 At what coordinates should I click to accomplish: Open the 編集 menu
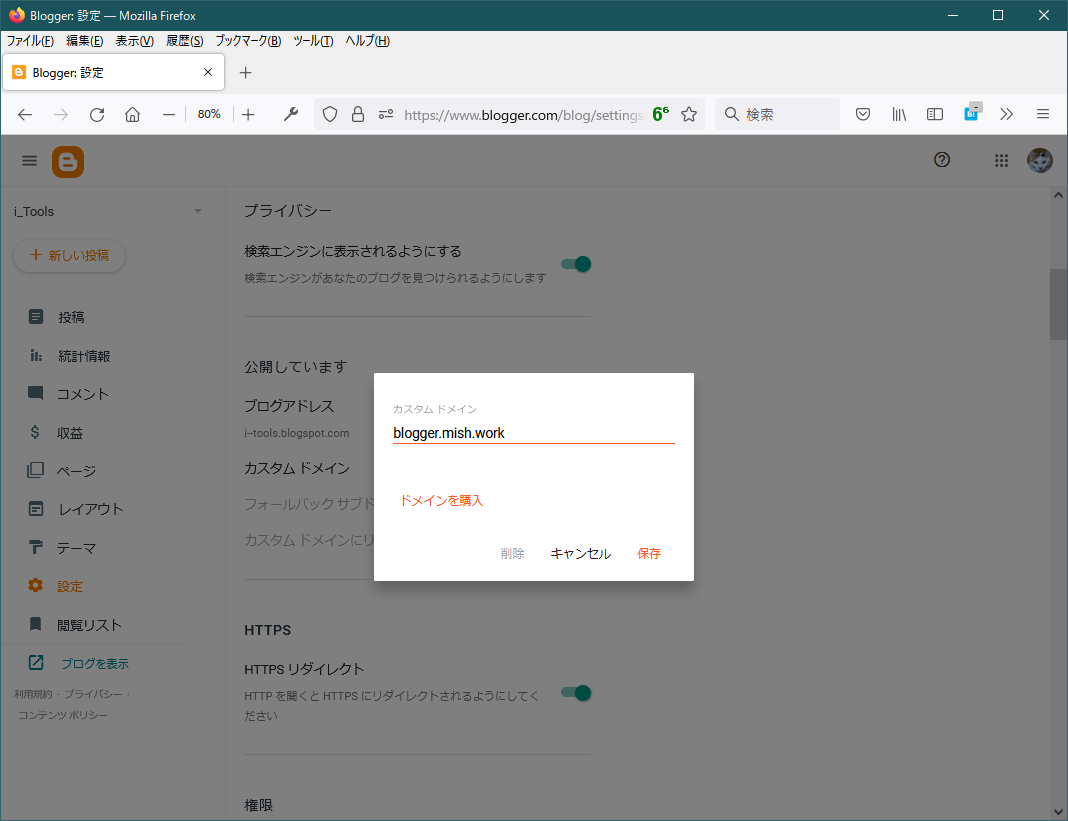tap(84, 41)
